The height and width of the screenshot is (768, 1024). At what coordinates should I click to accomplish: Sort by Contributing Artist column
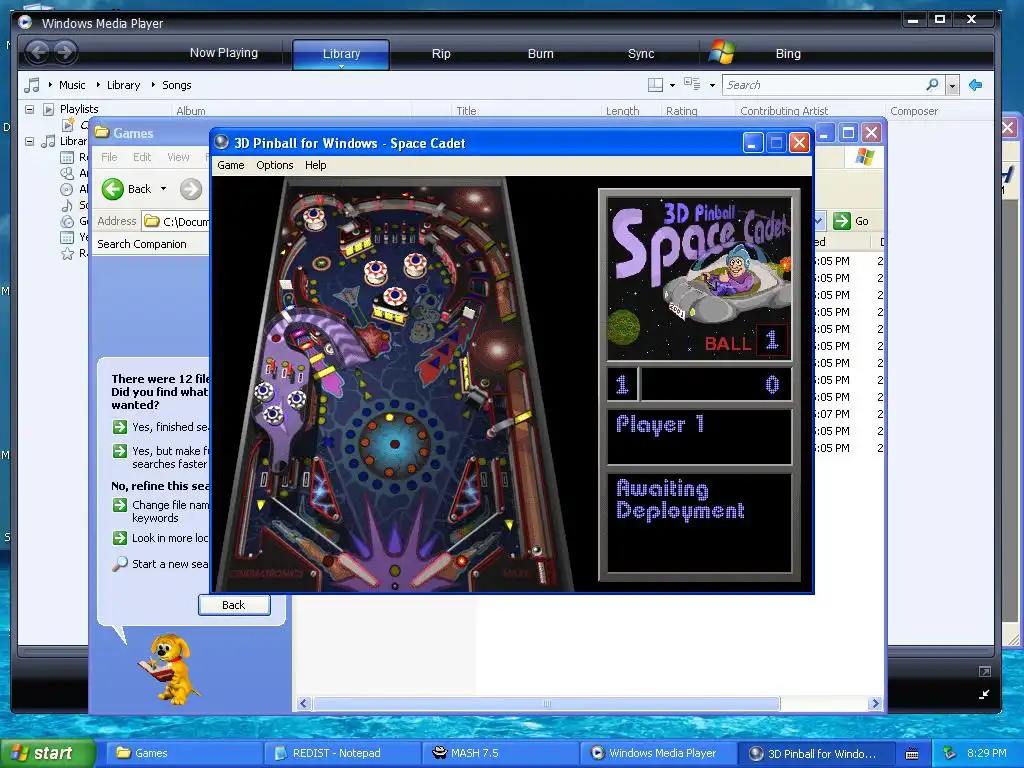pos(784,111)
